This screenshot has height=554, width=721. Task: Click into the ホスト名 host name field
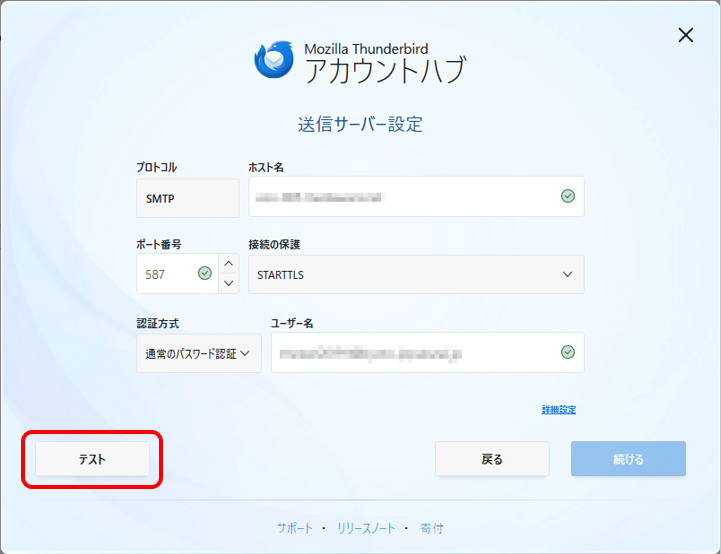point(400,196)
